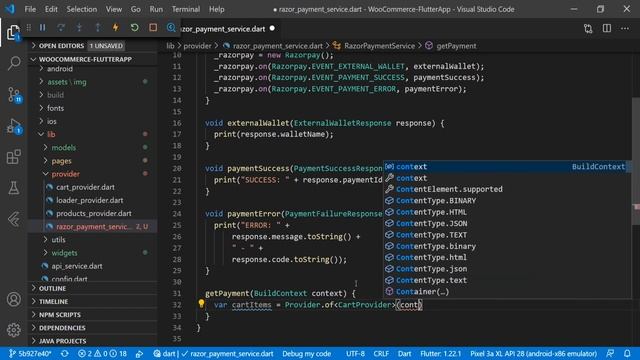The width and height of the screenshot is (640, 360).
Task: Synchronize changes in status bar
Action: 64,353
